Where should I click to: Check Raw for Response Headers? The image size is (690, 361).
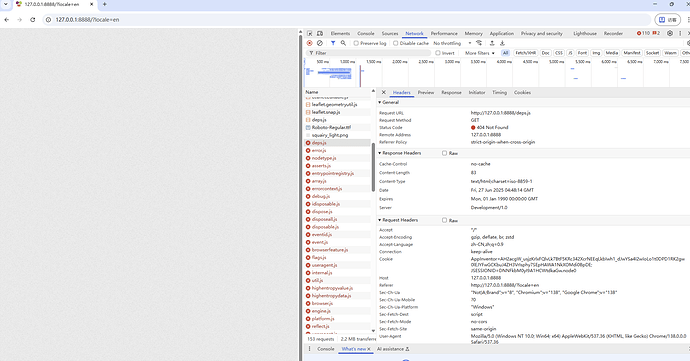444,153
